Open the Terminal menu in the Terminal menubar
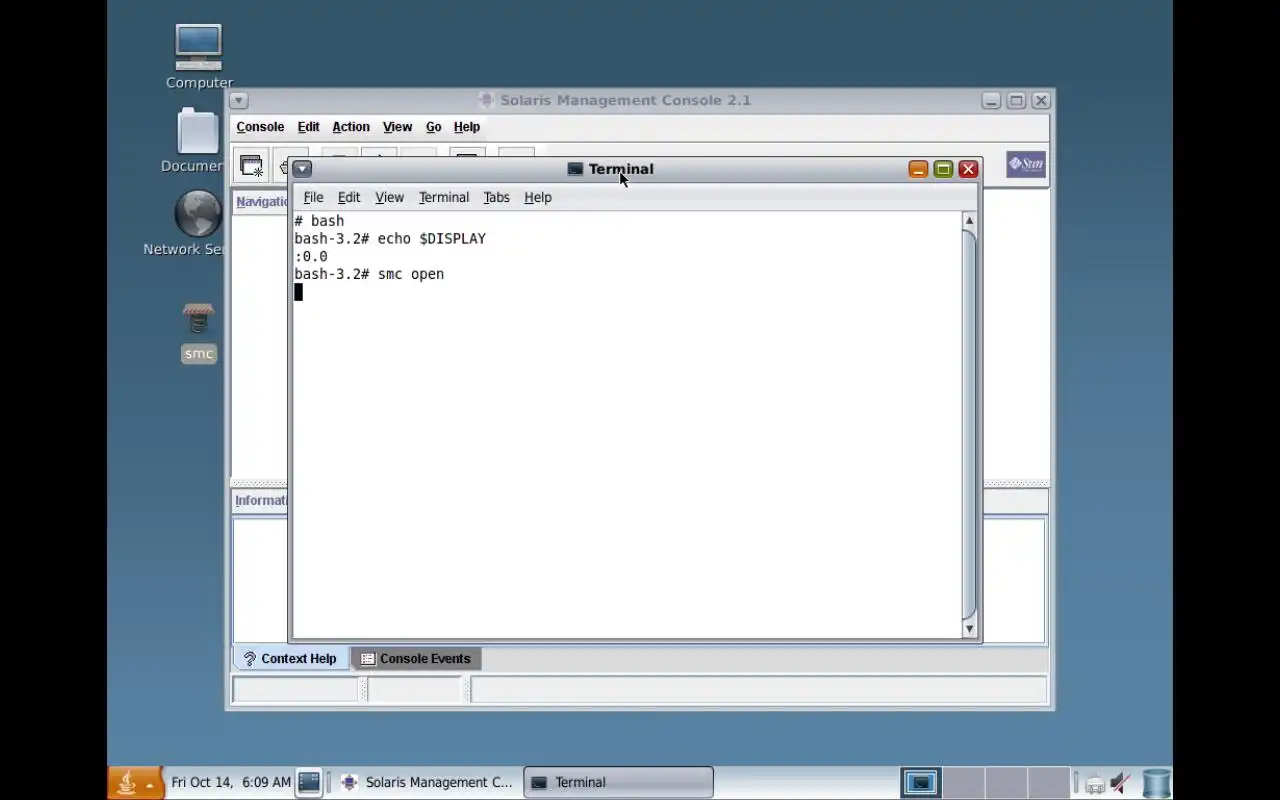 (x=444, y=197)
